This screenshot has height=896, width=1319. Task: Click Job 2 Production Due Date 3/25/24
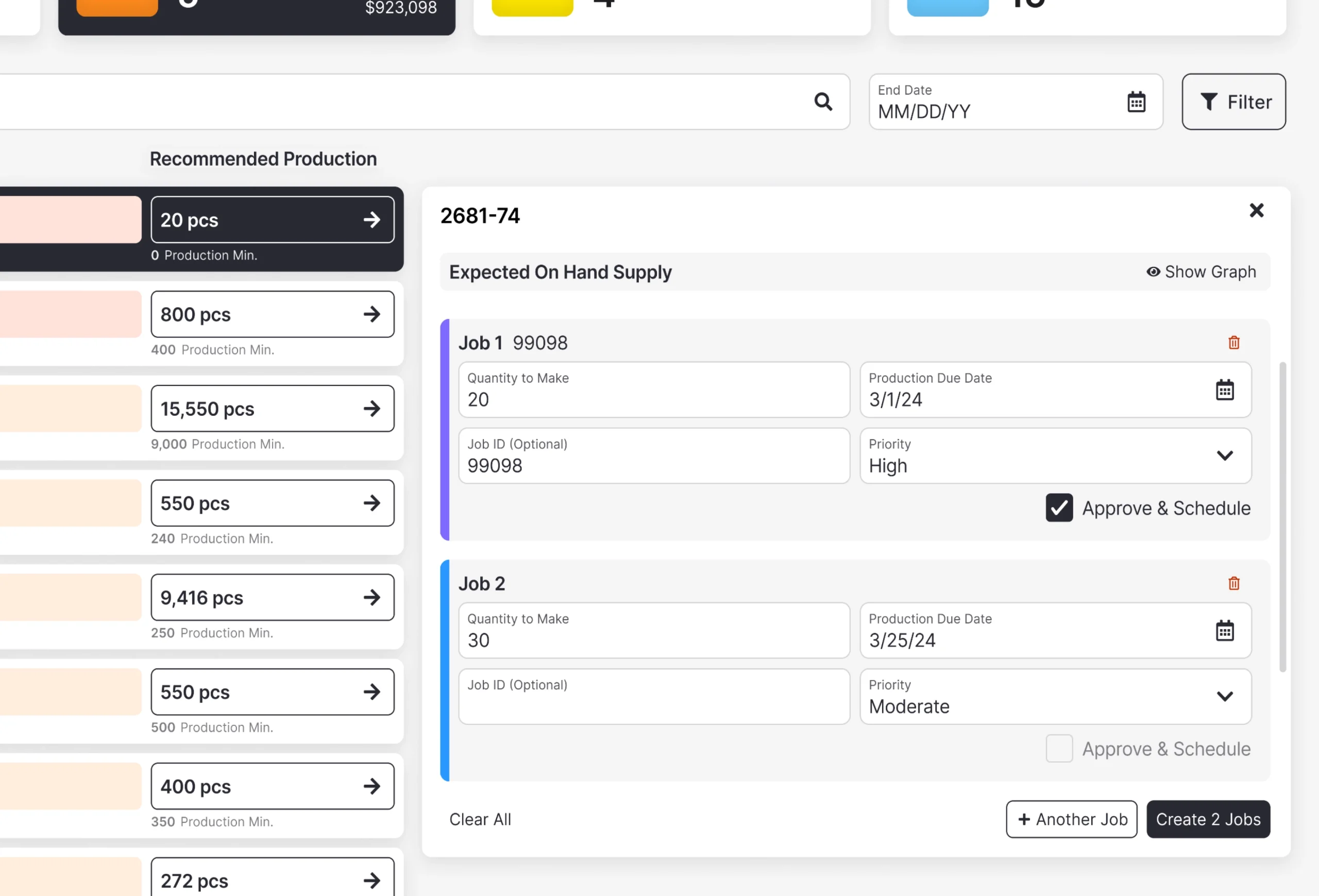pos(1056,631)
